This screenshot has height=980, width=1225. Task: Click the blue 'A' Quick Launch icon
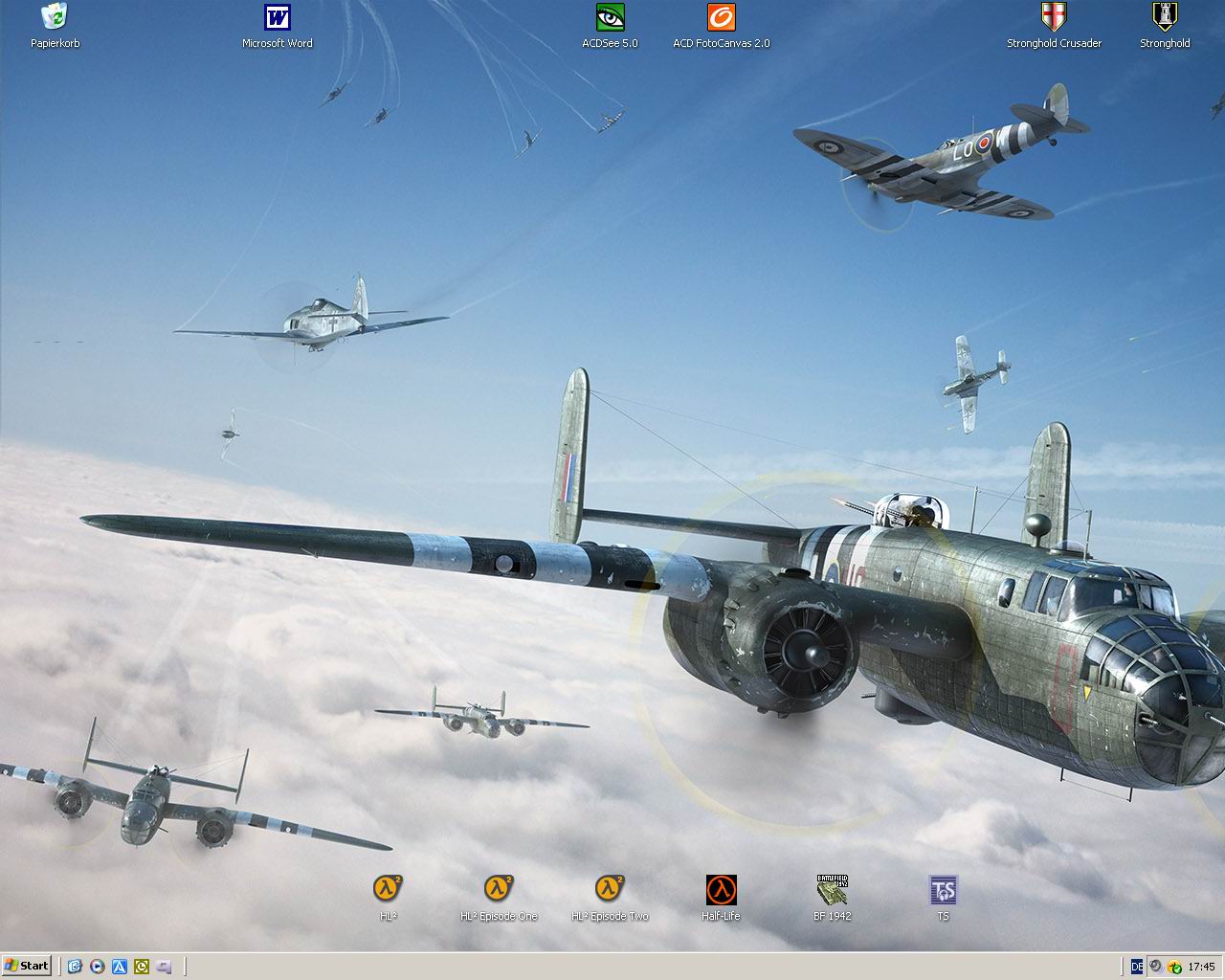point(120,967)
